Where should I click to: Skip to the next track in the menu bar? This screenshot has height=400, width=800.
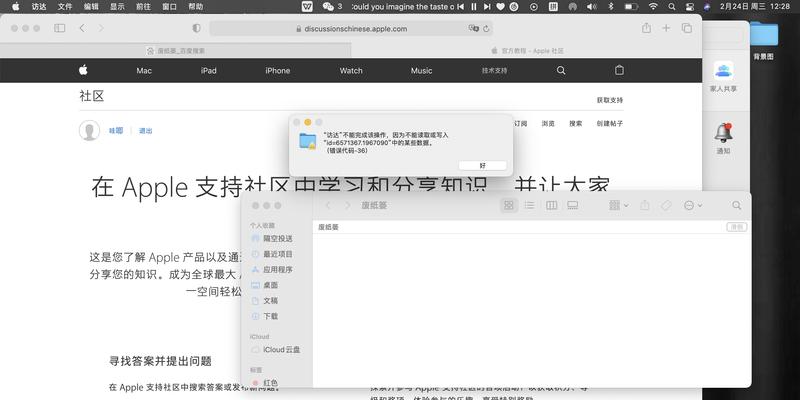pos(487,7)
